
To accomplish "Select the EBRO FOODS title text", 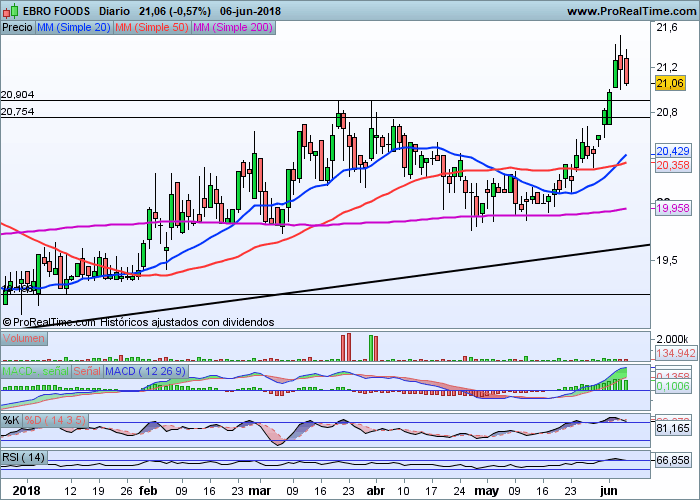I will 56,11.
